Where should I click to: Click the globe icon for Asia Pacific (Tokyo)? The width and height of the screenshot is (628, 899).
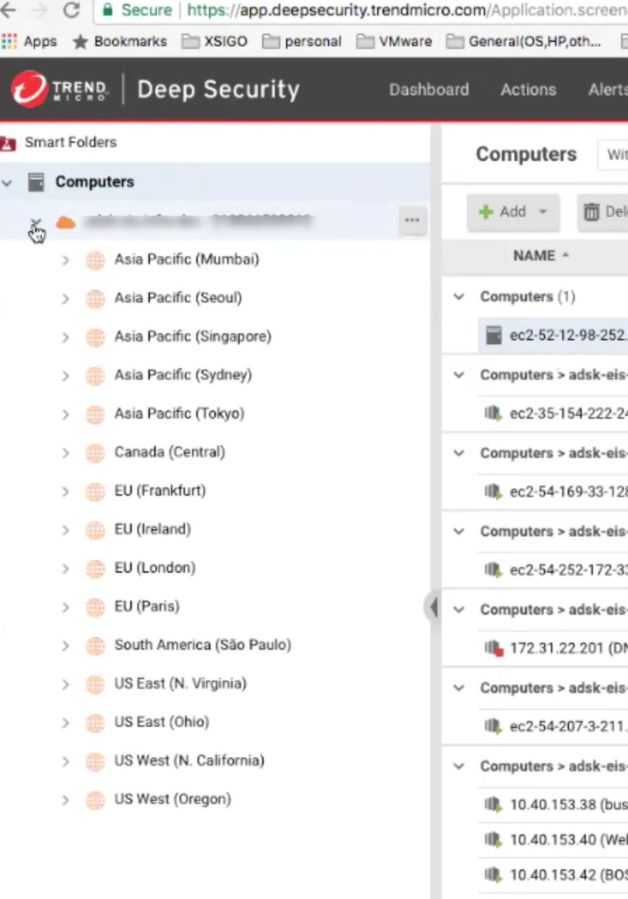[95, 414]
